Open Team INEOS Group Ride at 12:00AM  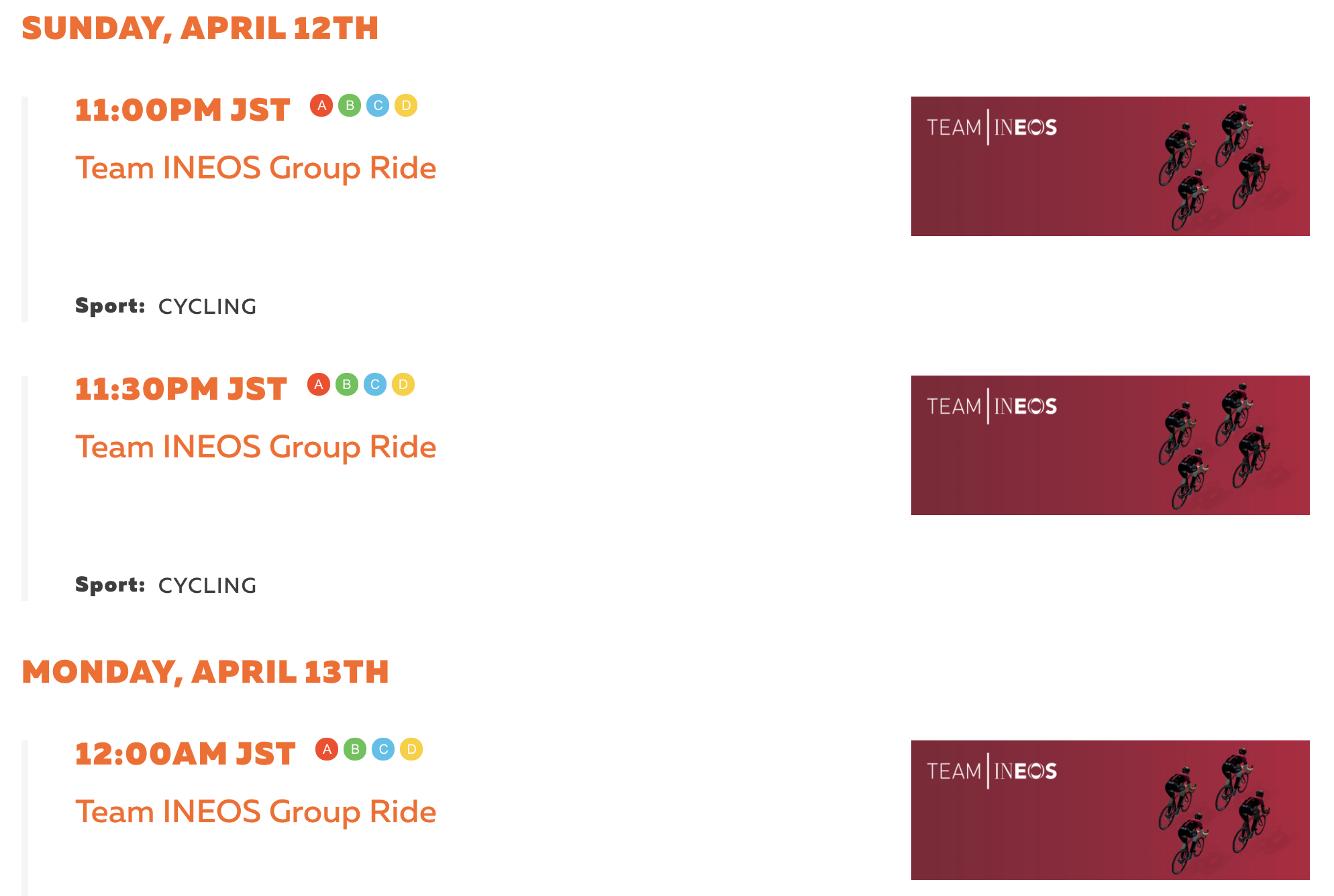click(x=256, y=812)
